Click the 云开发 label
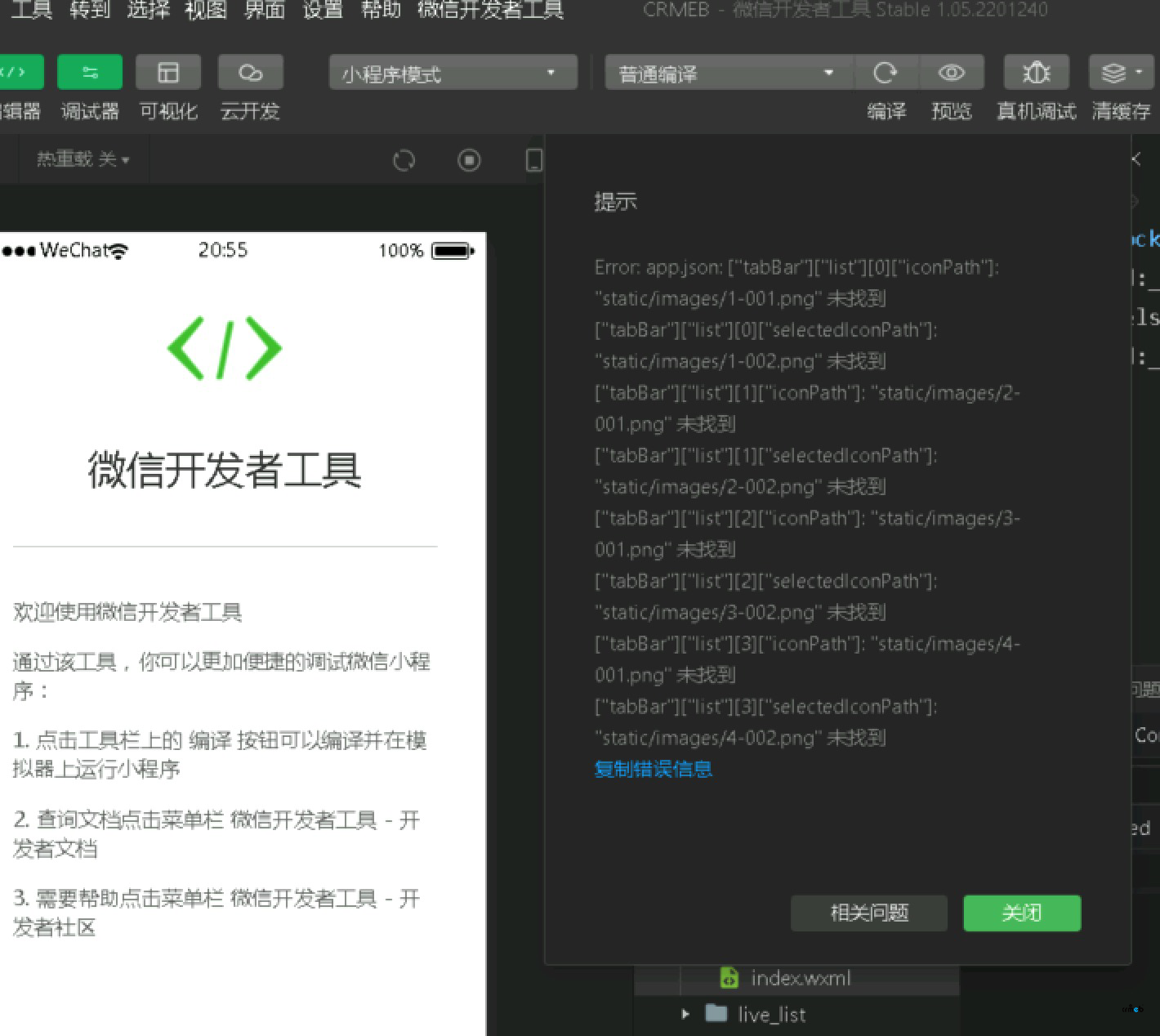 (x=250, y=111)
